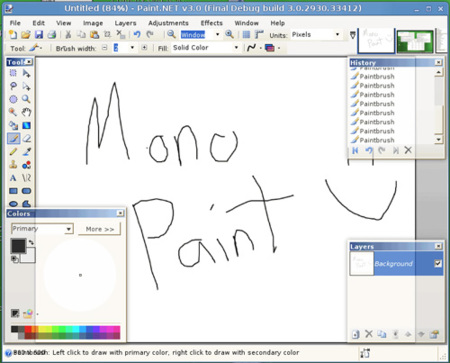
Task: Open layer properties in Layers panel
Action: pyautogui.click(x=434, y=334)
